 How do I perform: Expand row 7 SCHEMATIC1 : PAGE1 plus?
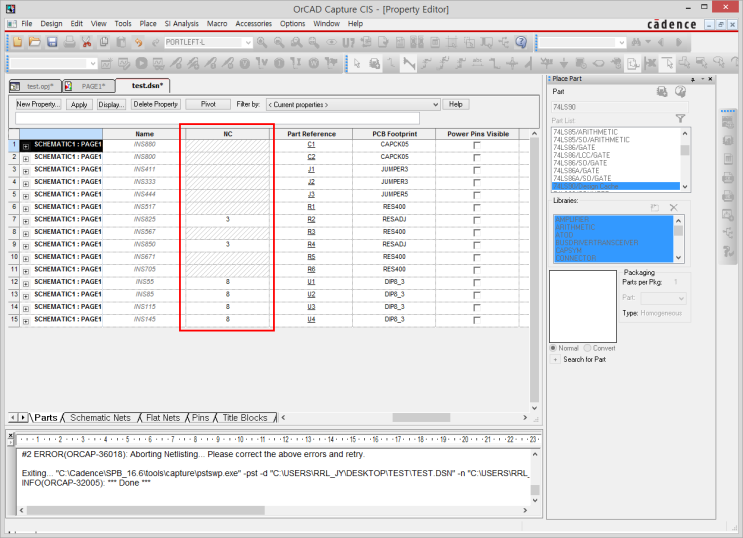point(26,221)
